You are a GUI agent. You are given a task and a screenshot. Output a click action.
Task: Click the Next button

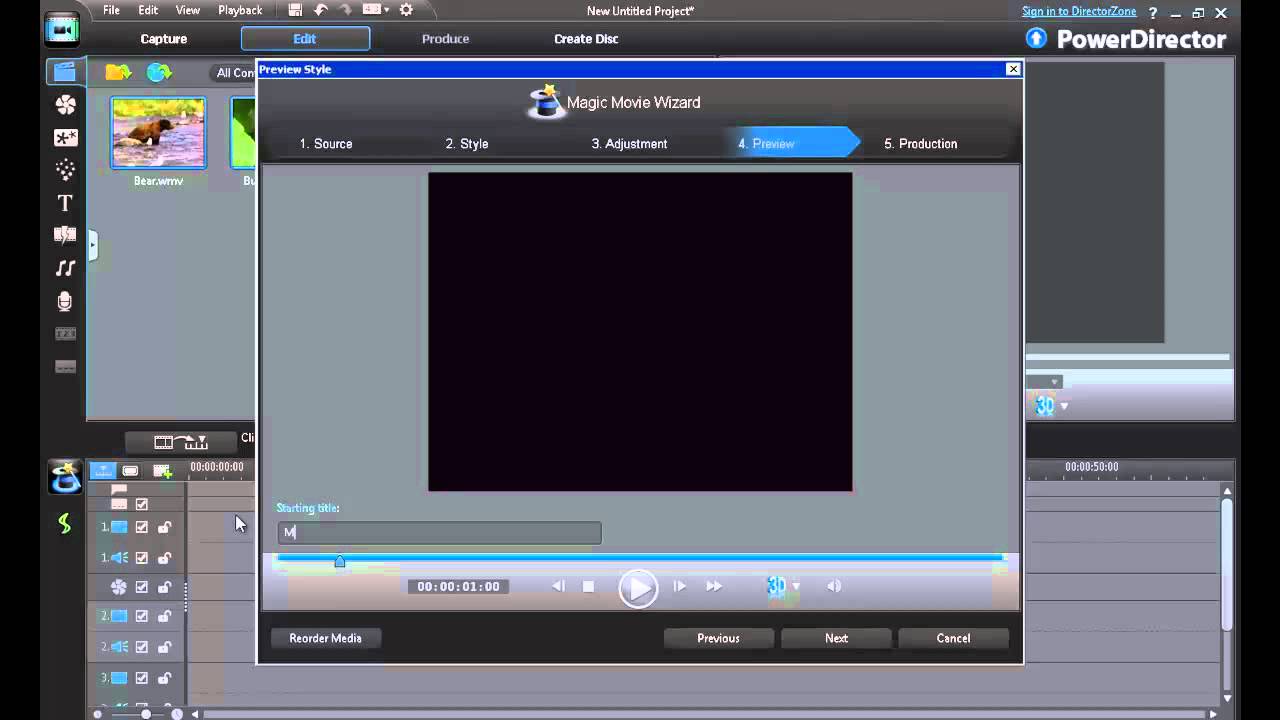pyautogui.click(x=836, y=638)
